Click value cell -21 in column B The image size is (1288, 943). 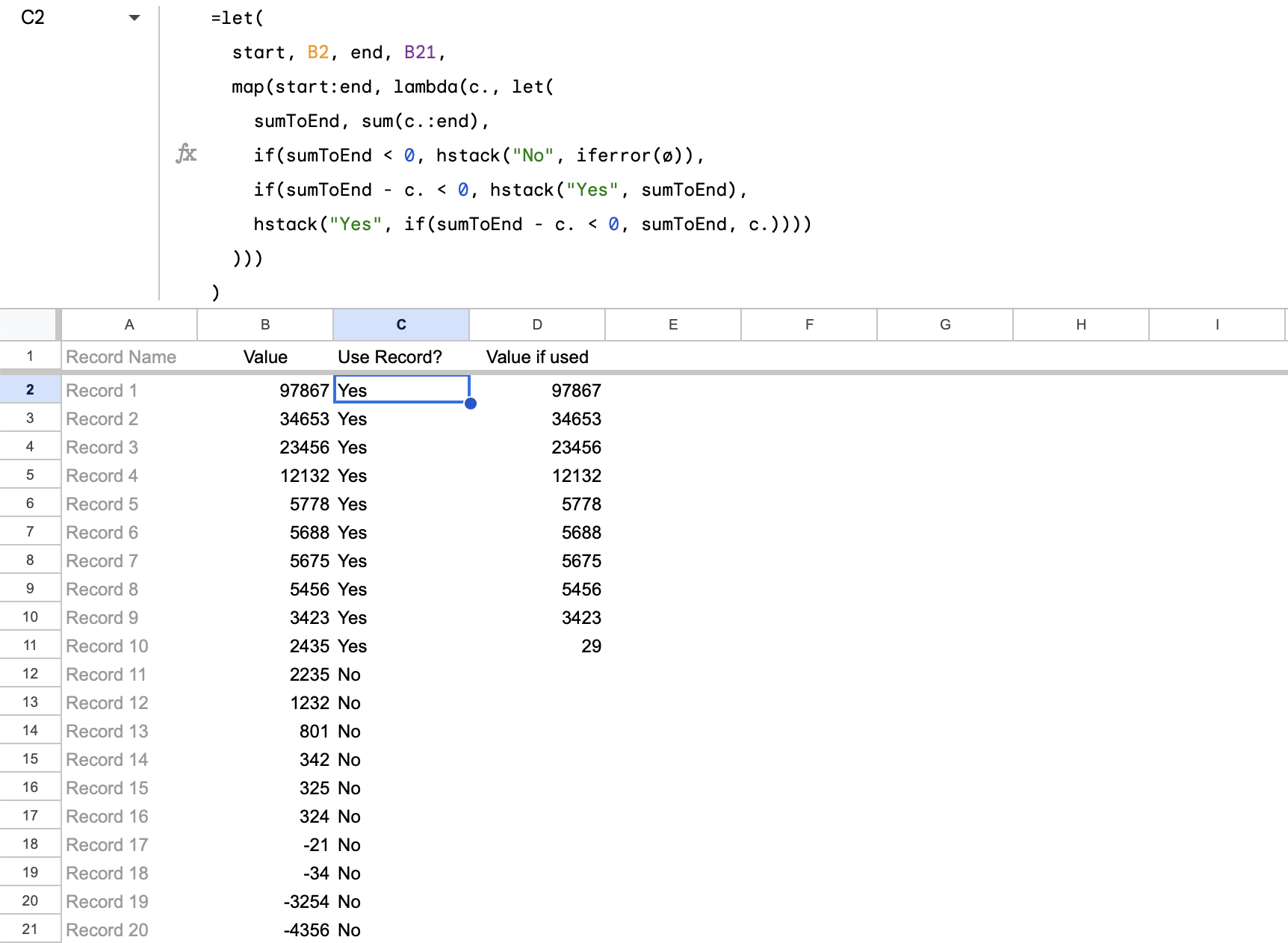click(x=265, y=844)
